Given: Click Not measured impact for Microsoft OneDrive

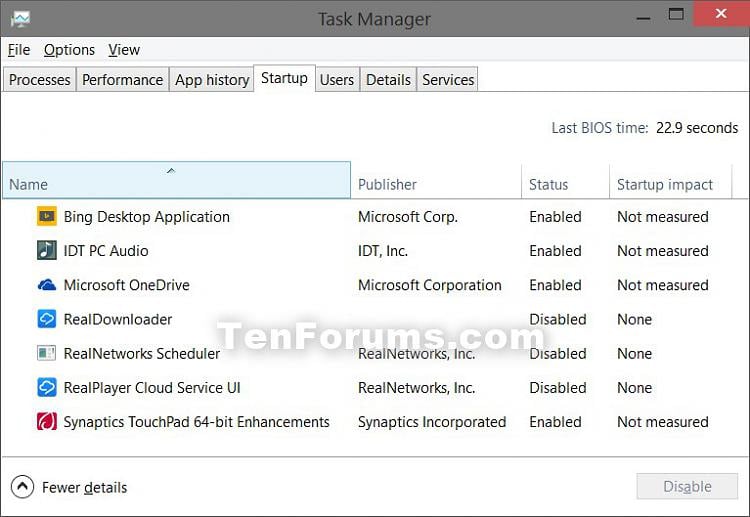Looking at the screenshot, I should pos(663,285).
